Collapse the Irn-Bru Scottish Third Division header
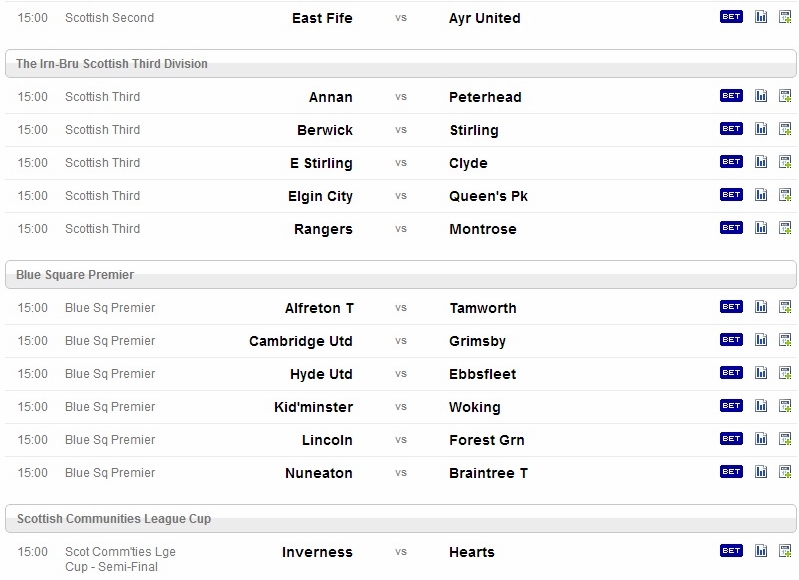This screenshot has width=799, height=580. (x=401, y=64)
